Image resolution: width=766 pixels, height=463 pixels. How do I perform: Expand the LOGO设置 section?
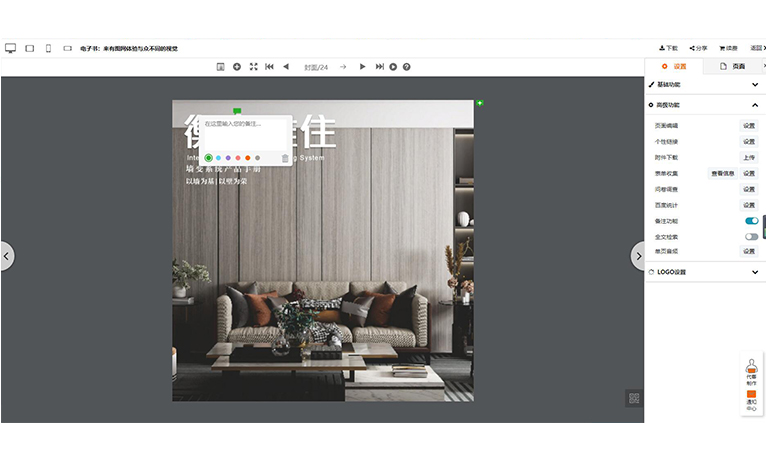click(x=754, y=272)
